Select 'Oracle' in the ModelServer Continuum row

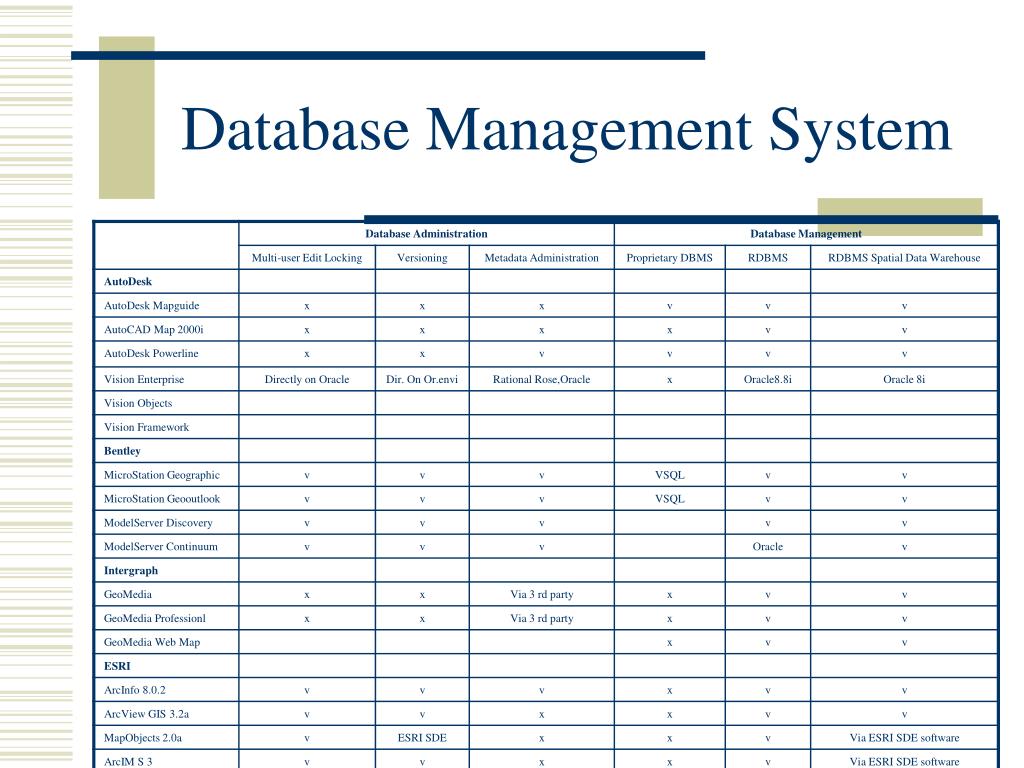pyautogui.click(x=768, y=547)
